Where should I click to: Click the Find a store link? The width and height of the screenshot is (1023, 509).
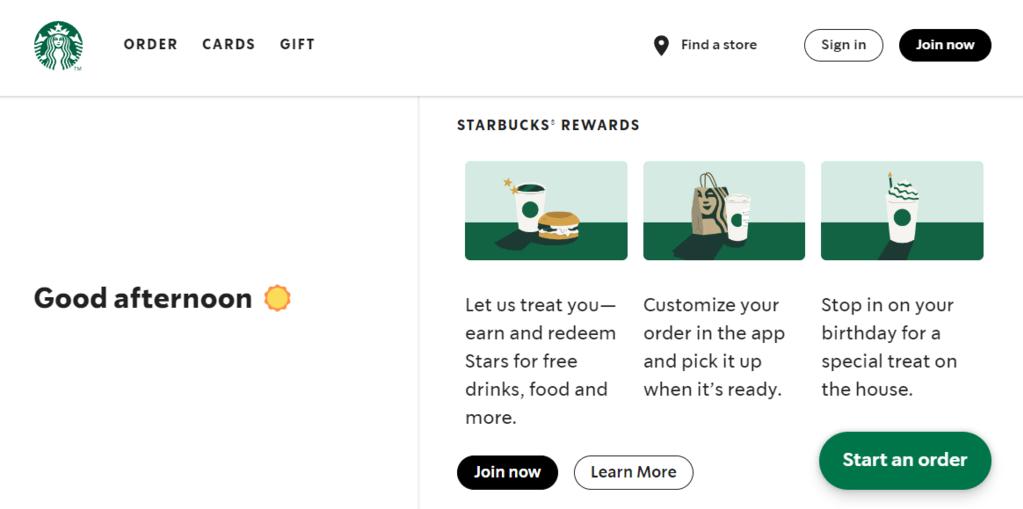tap(719, 45)
